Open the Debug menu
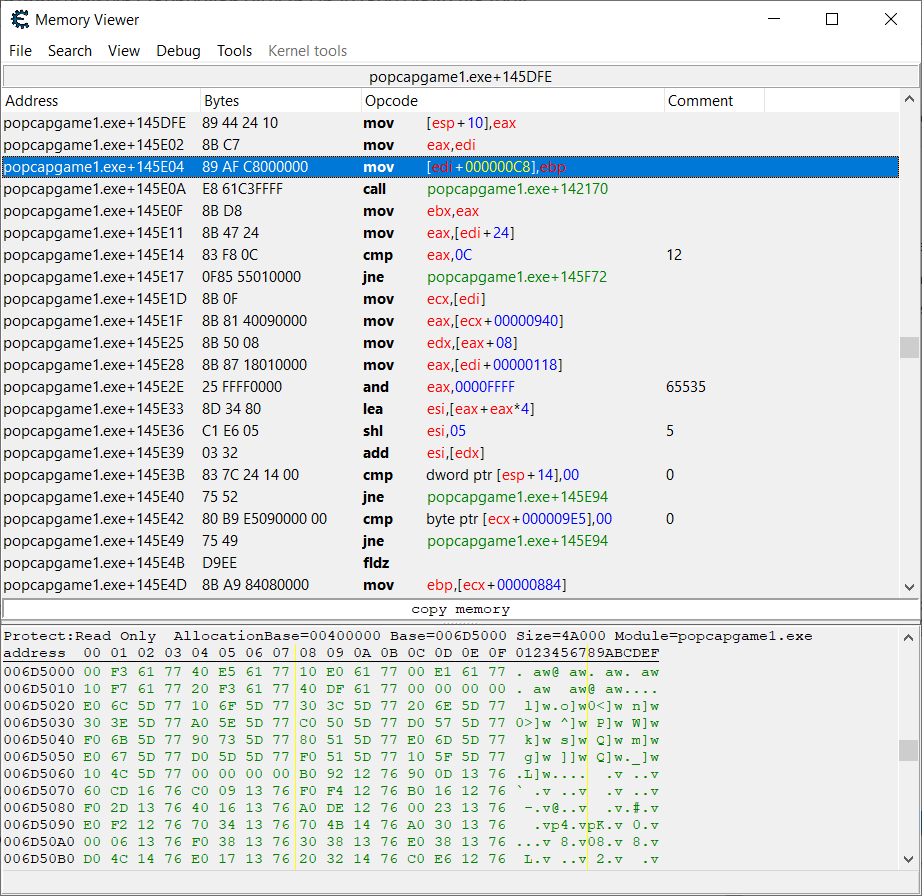Screen dimensions: 922x896 (178, 51)
